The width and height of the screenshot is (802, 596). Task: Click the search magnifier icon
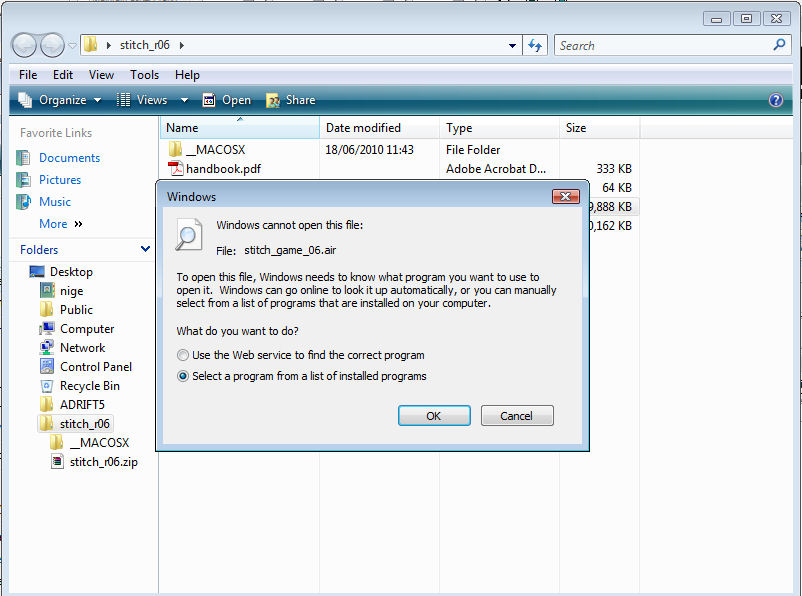pos(779,45)
